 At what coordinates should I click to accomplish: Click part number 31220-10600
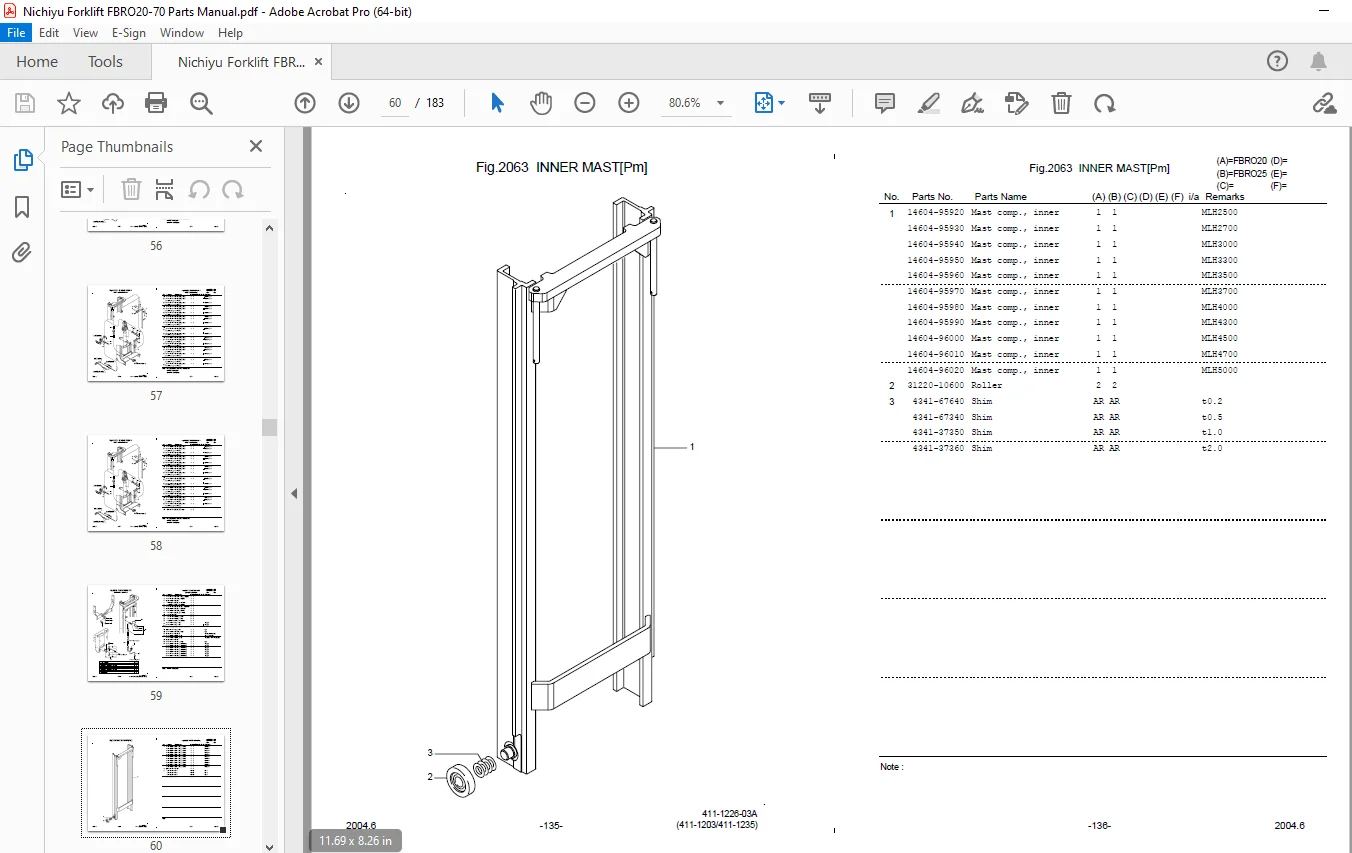tap(936, 385)
